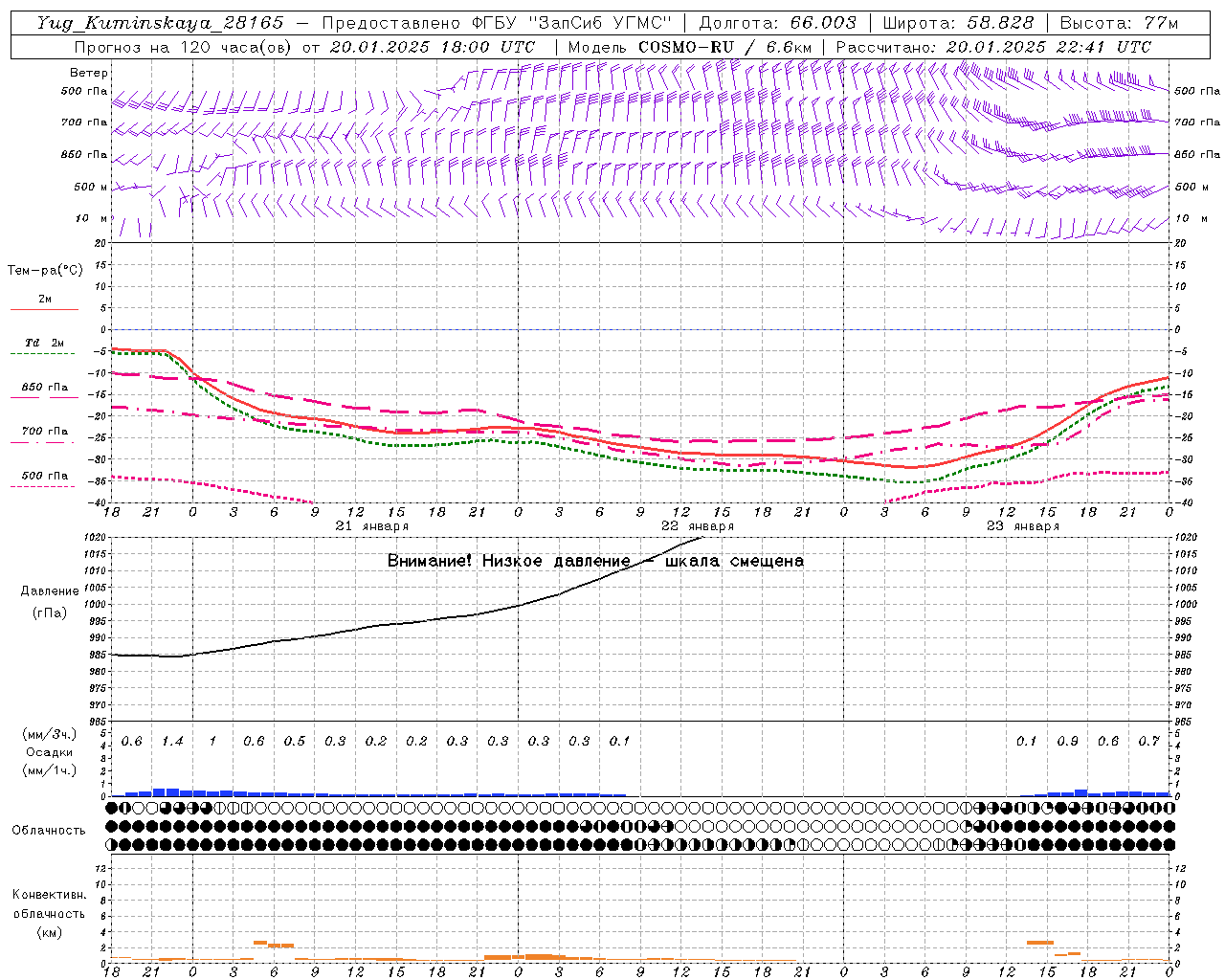Click the 'Осадки' precipitation label

pyautogui.click(x=50, y=752)
